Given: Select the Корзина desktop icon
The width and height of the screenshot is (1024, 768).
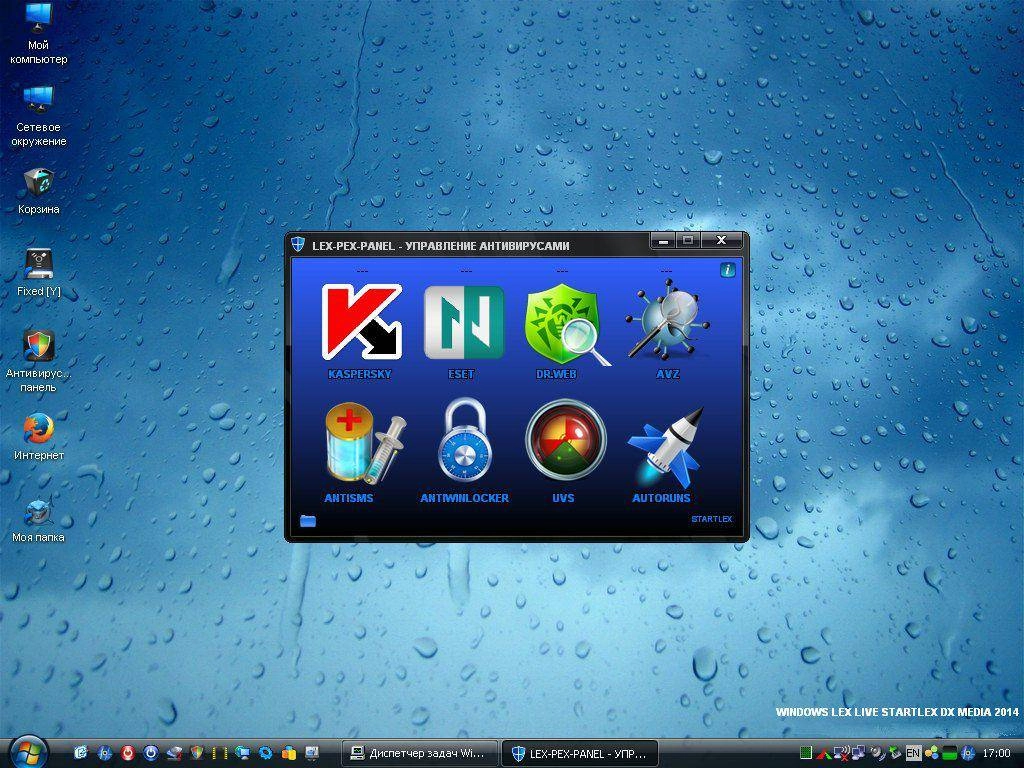Looking at the screenshot, I should click(x=39, y=191).
